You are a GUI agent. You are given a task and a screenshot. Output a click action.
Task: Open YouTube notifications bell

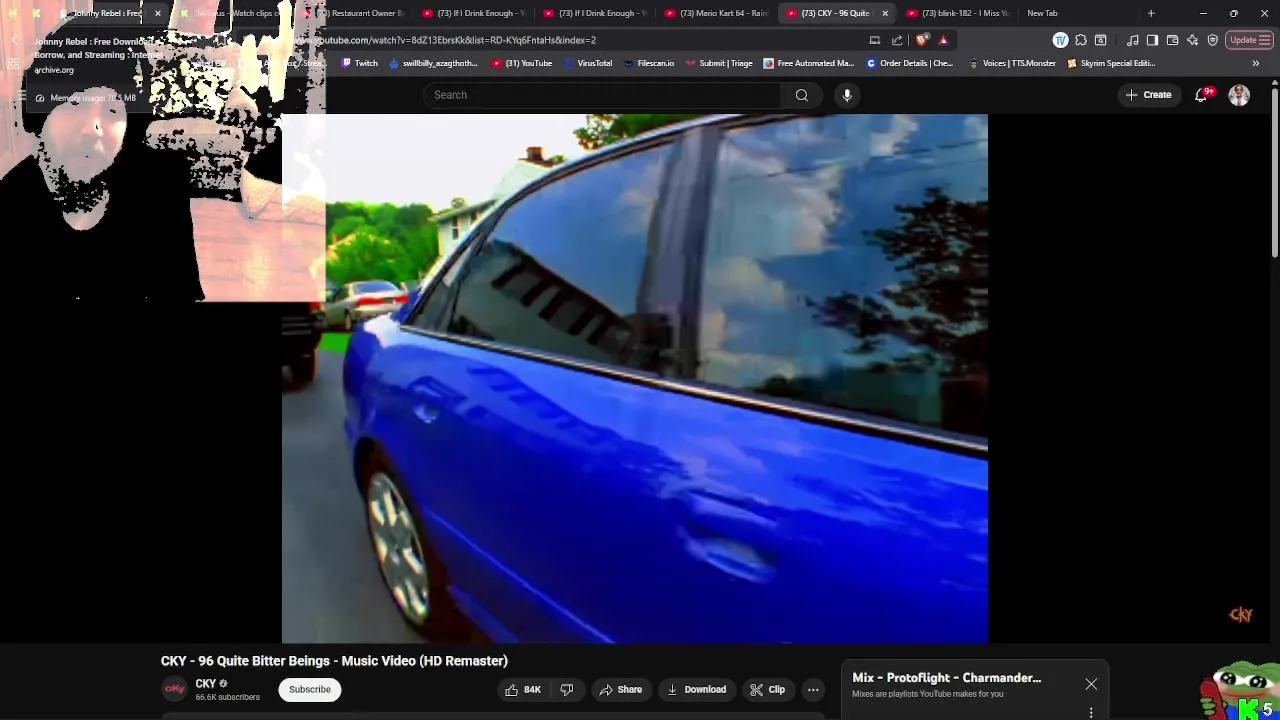click(x=1201, y=95)
